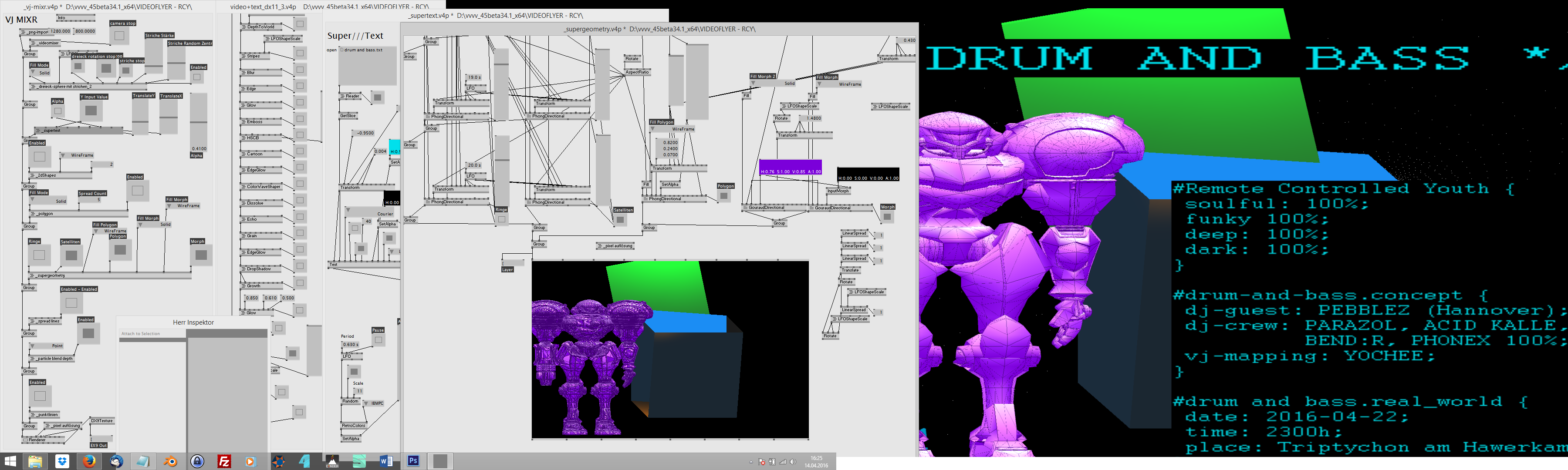Toggle the camera stop button box
The height and width of the screenshot is (470, 1568).
[119, 36]
